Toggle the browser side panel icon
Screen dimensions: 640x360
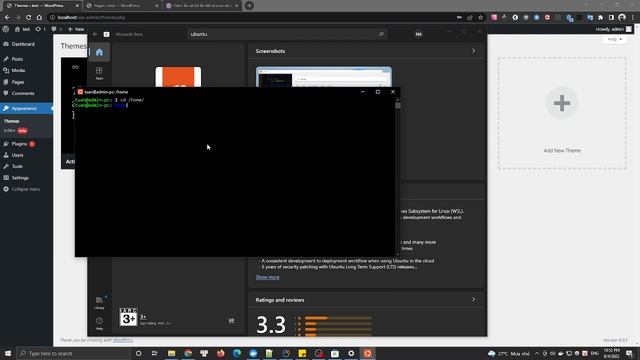611,18
